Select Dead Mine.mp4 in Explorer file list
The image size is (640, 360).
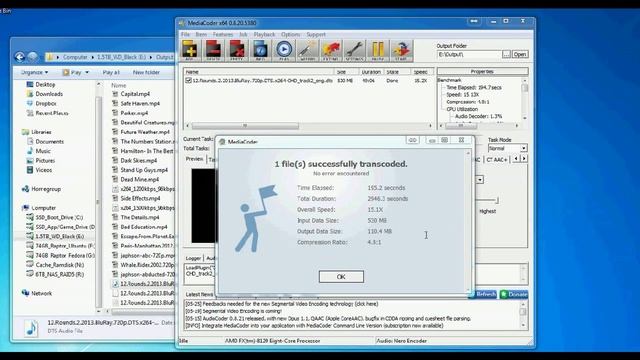tap(140, 180)
